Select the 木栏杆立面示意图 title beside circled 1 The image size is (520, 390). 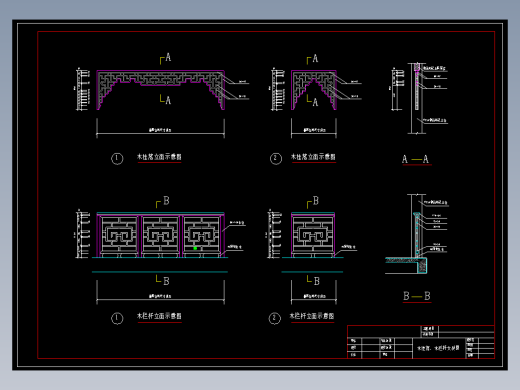pos(159,316)
